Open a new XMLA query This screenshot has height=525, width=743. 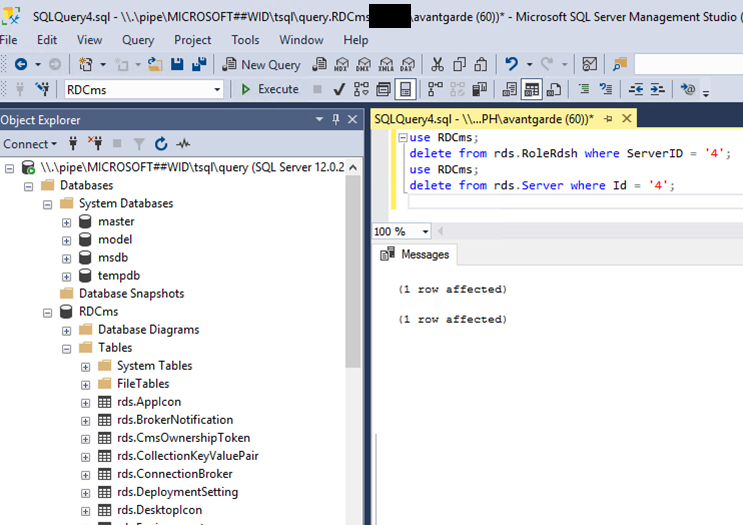pyautogui.click(x=386, y=64)
